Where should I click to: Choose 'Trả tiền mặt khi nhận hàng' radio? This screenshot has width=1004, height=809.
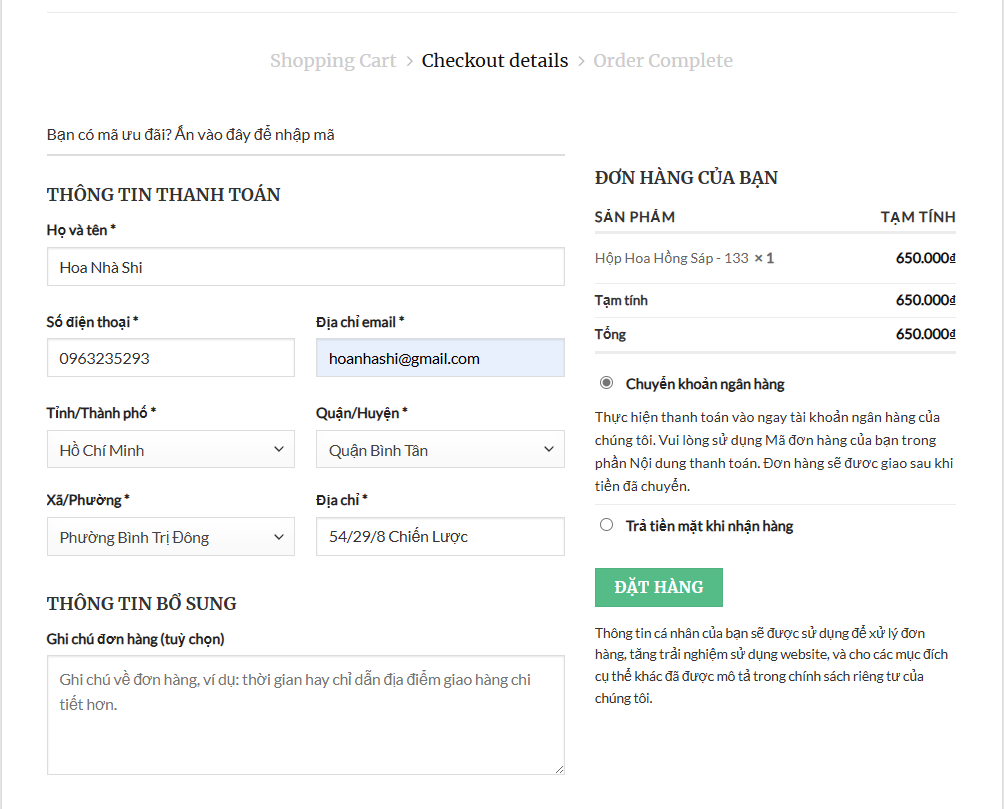606,525
